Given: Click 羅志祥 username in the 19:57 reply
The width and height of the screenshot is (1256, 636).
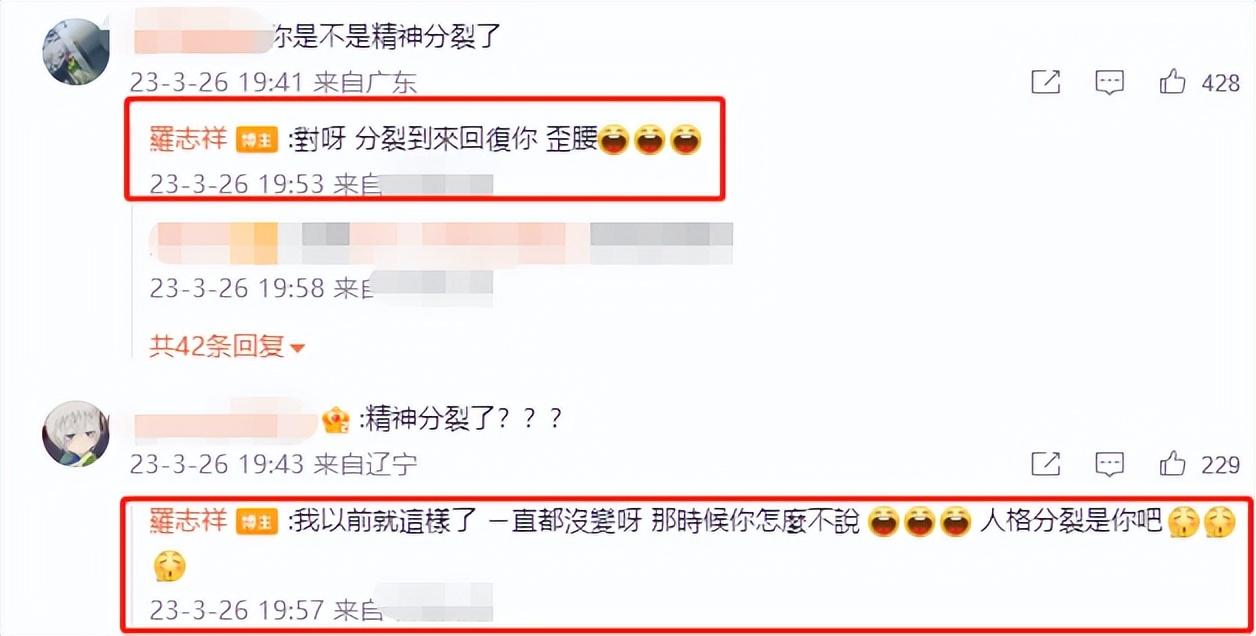Looking at the screenshot, I should coord(189,522).
